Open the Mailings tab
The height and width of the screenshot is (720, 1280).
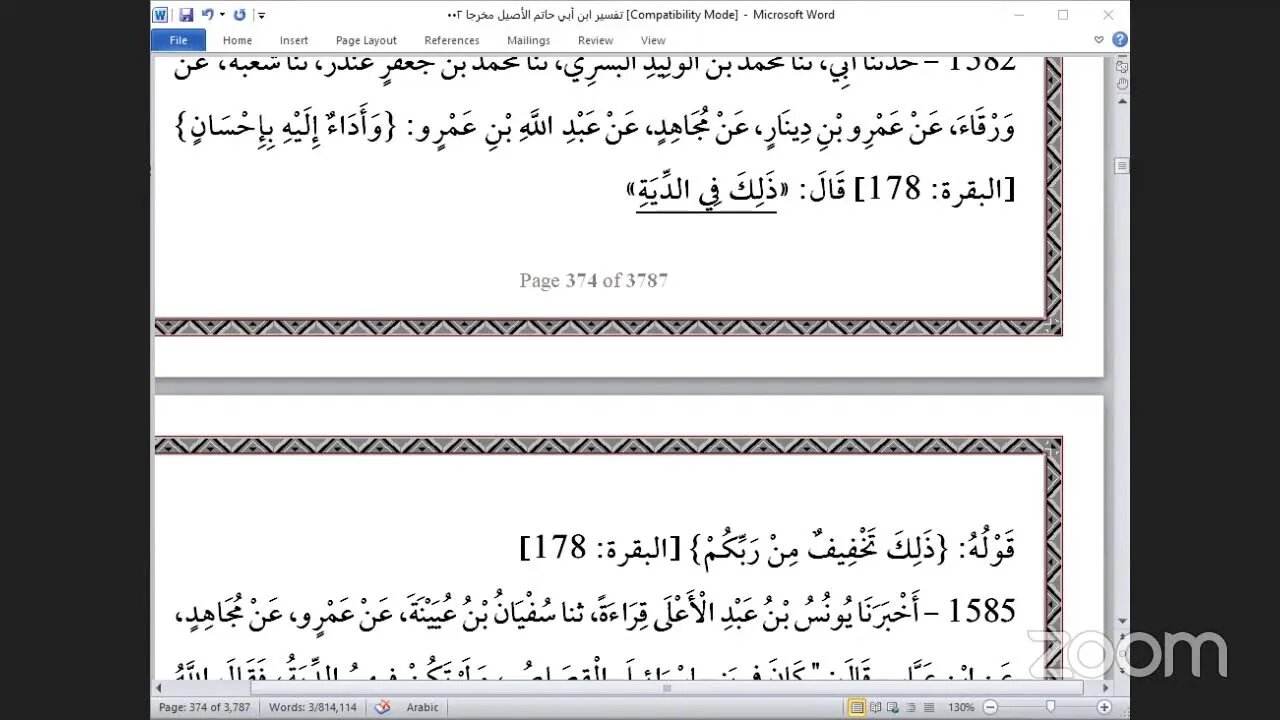coord(528,40)
